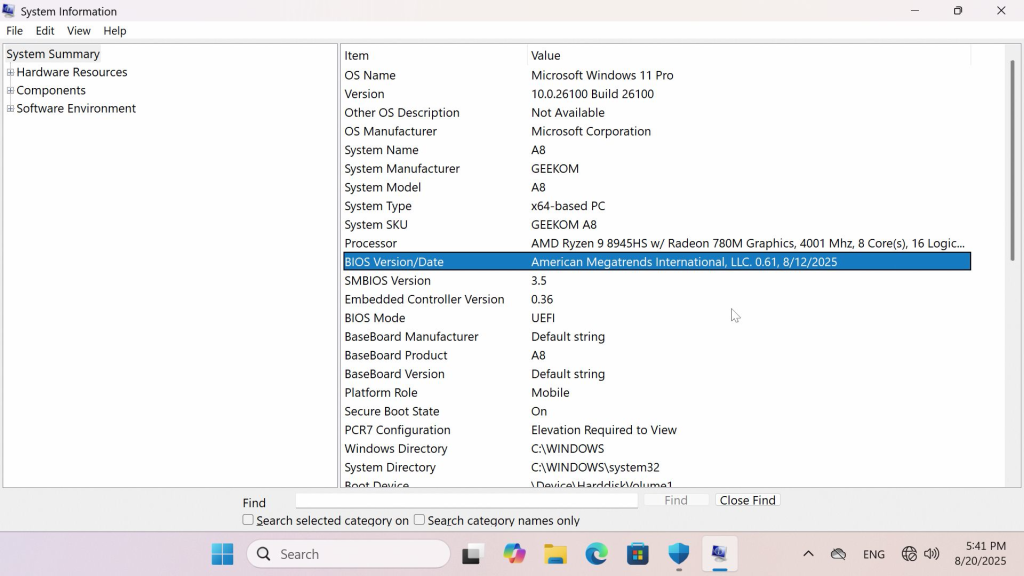Click the Find button
Viewport: 1024px width, 576px height.
click(x=676, y=500)
